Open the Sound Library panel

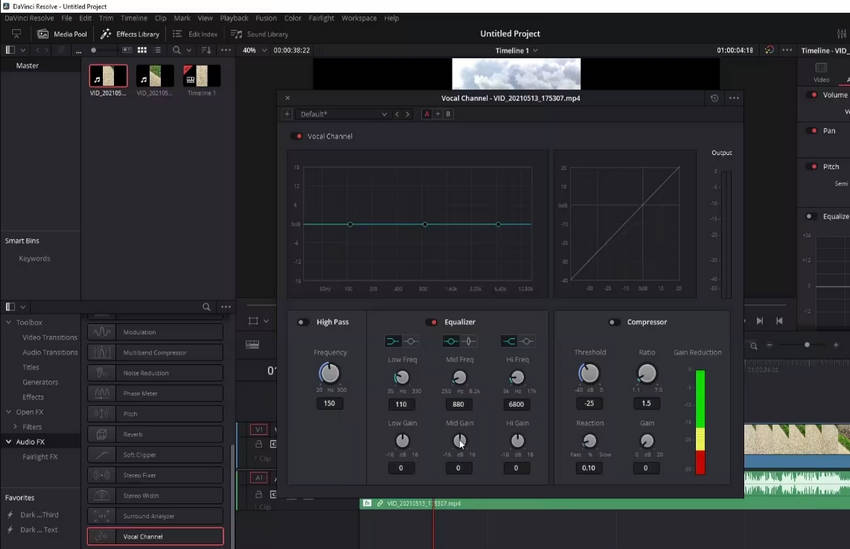[x=259, y=34]
